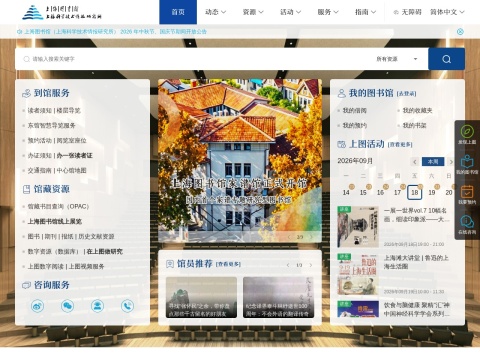480x360 pixels.
Task: Open the 简体中文 language dropdown
Action: pos(447,12)
